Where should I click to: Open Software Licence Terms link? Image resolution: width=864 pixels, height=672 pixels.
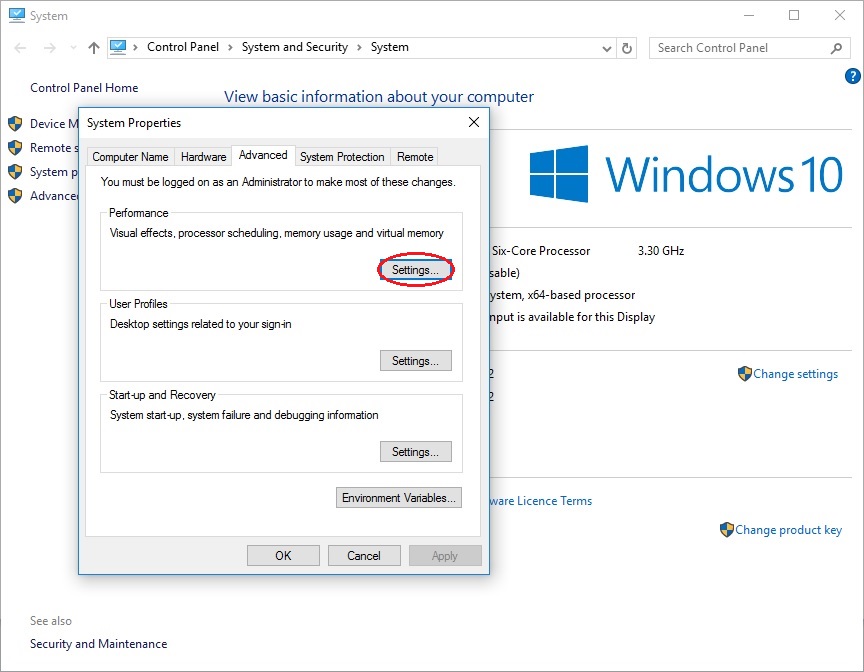541,501
